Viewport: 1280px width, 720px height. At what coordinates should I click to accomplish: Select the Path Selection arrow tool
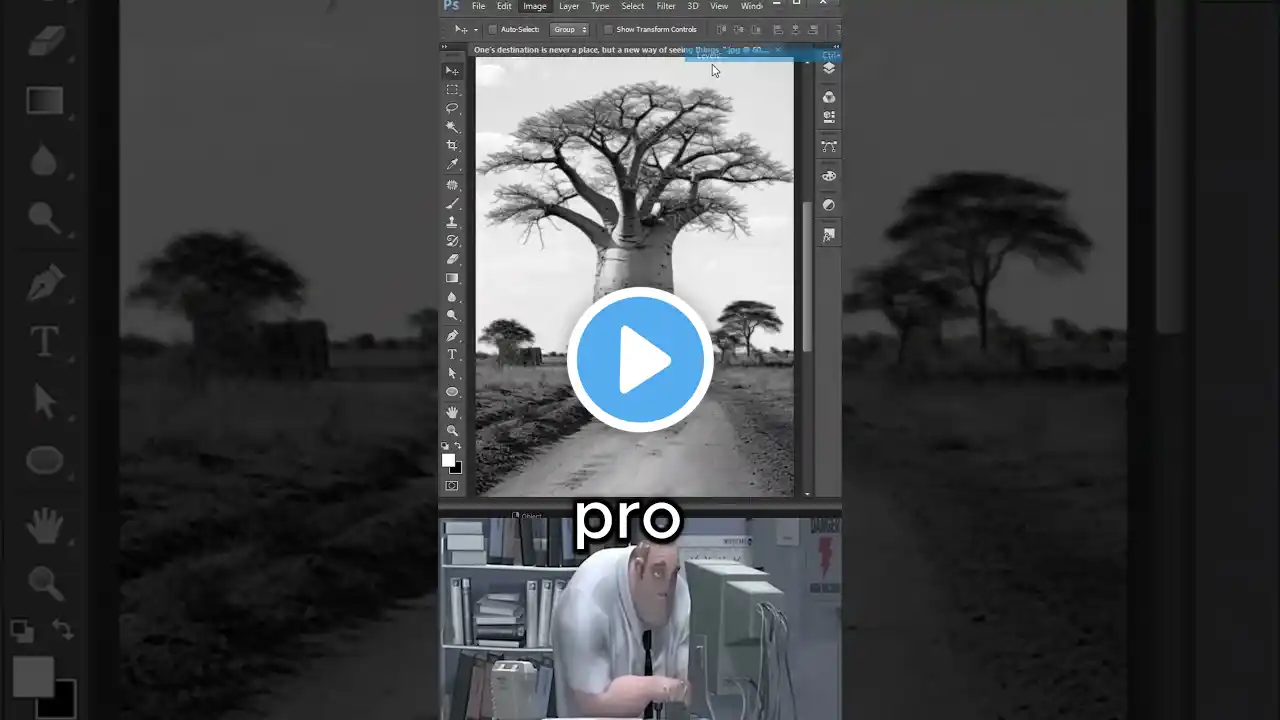[452, 373]
